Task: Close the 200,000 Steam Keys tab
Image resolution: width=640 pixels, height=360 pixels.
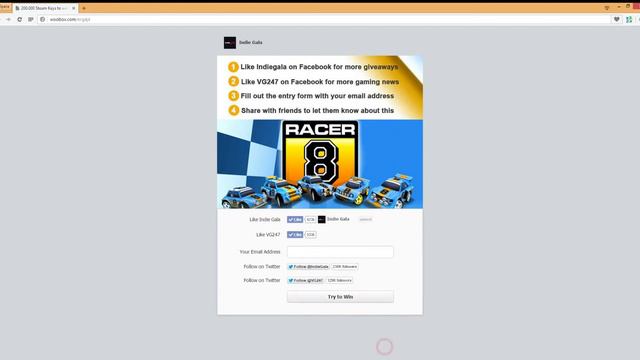Action: point(73,8)
